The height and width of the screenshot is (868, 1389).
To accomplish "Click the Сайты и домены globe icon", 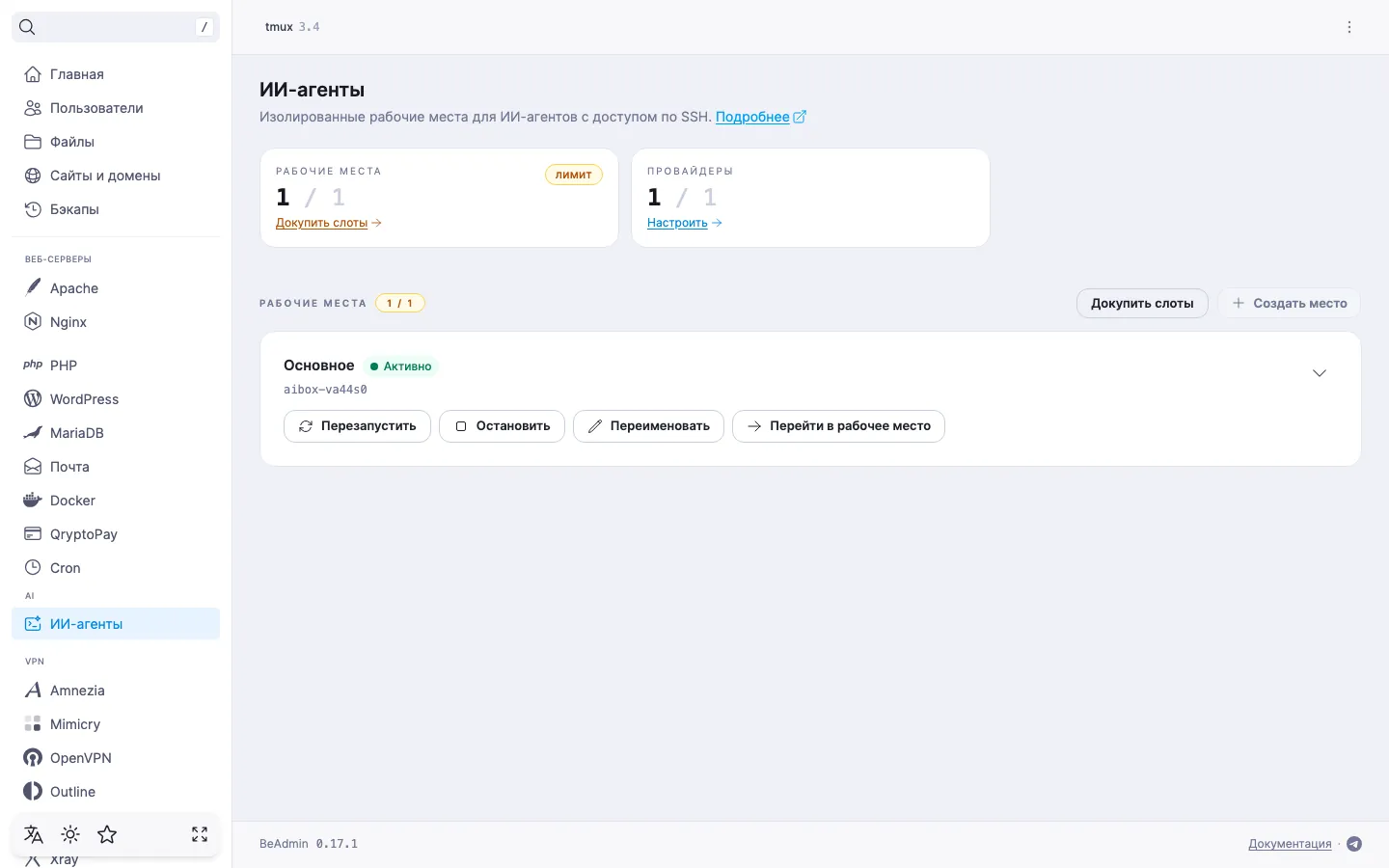I will point(33,176).
